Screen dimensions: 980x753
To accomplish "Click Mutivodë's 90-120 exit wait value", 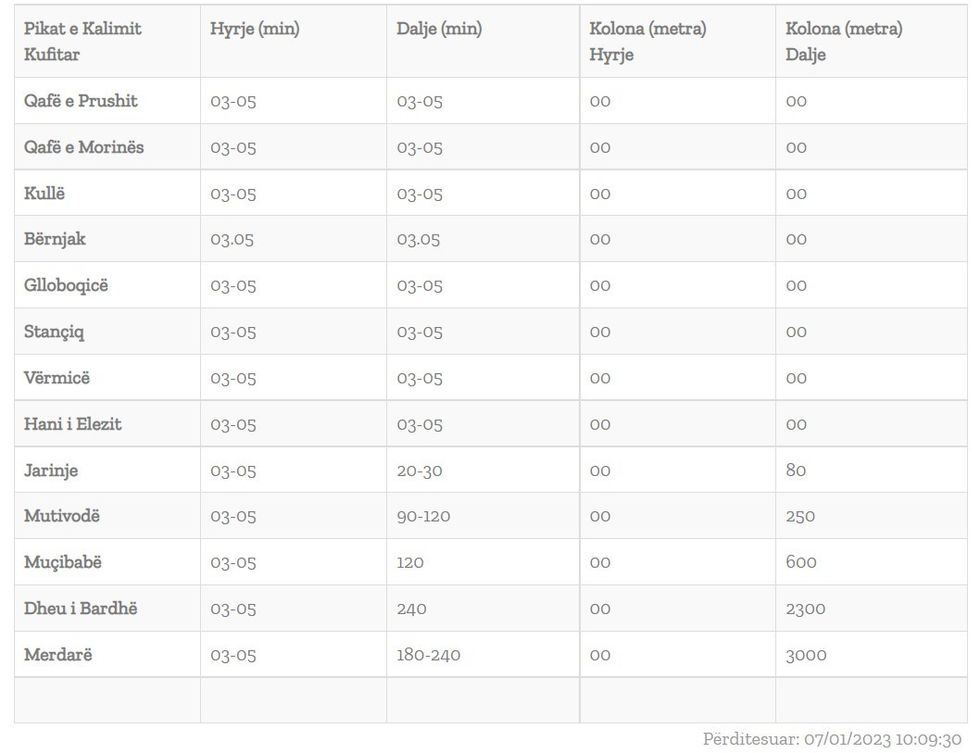I will [x=423, y=516].
